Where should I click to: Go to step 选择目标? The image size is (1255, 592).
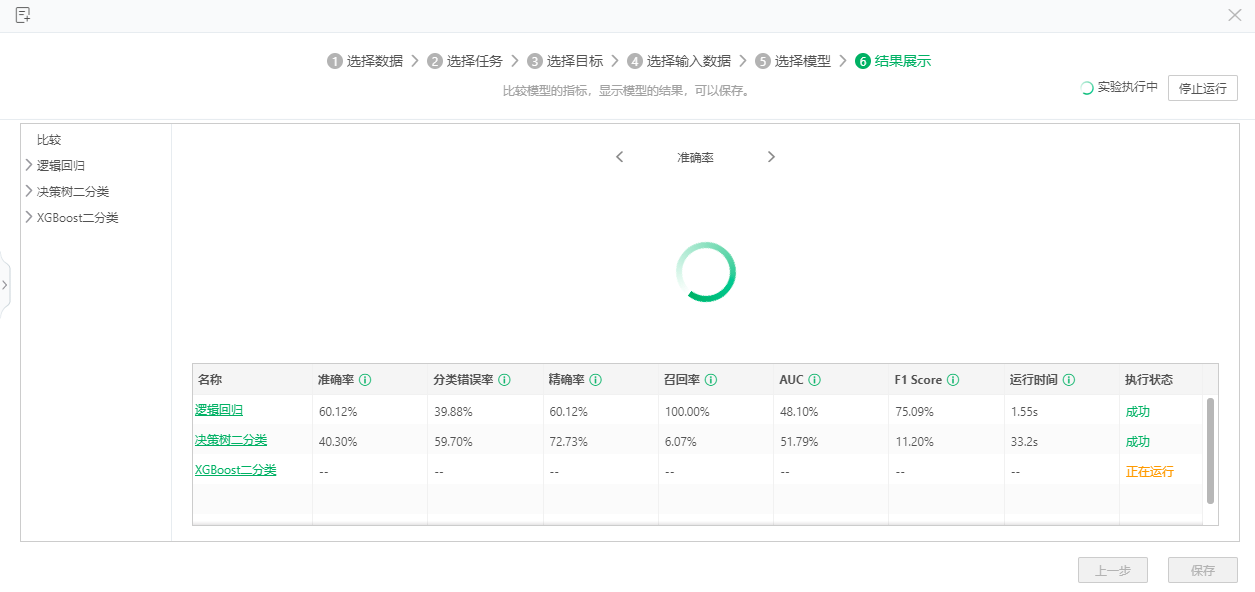[575, 61]
